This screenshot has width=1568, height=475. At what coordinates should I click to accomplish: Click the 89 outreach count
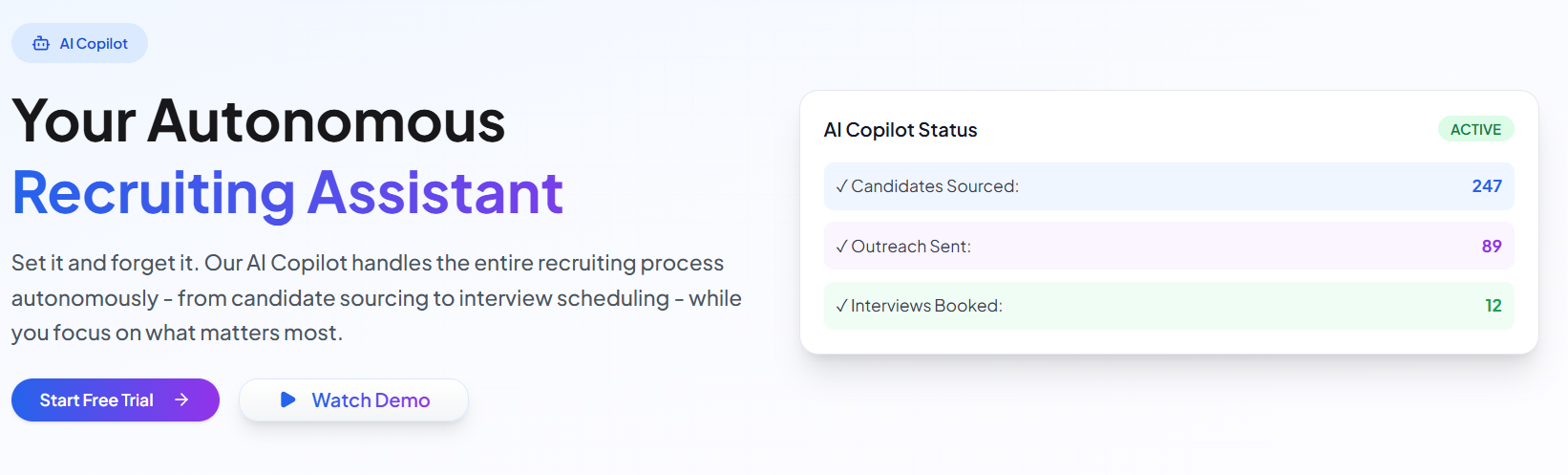click(1492, 246)
